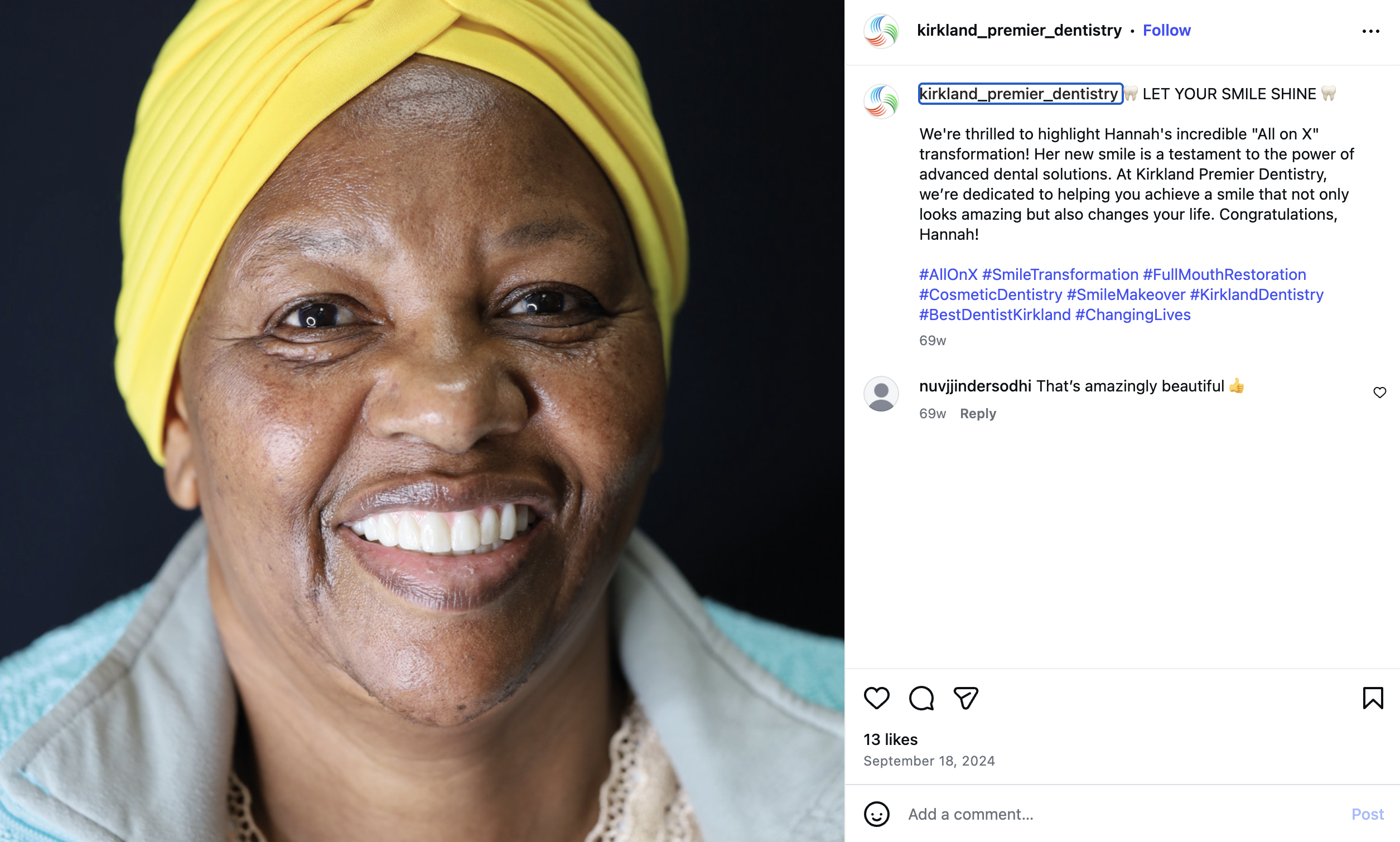This screenshot has height=842, width=1400.
Task: Open the #AllOnX hashtag
Action: point(948,274)
